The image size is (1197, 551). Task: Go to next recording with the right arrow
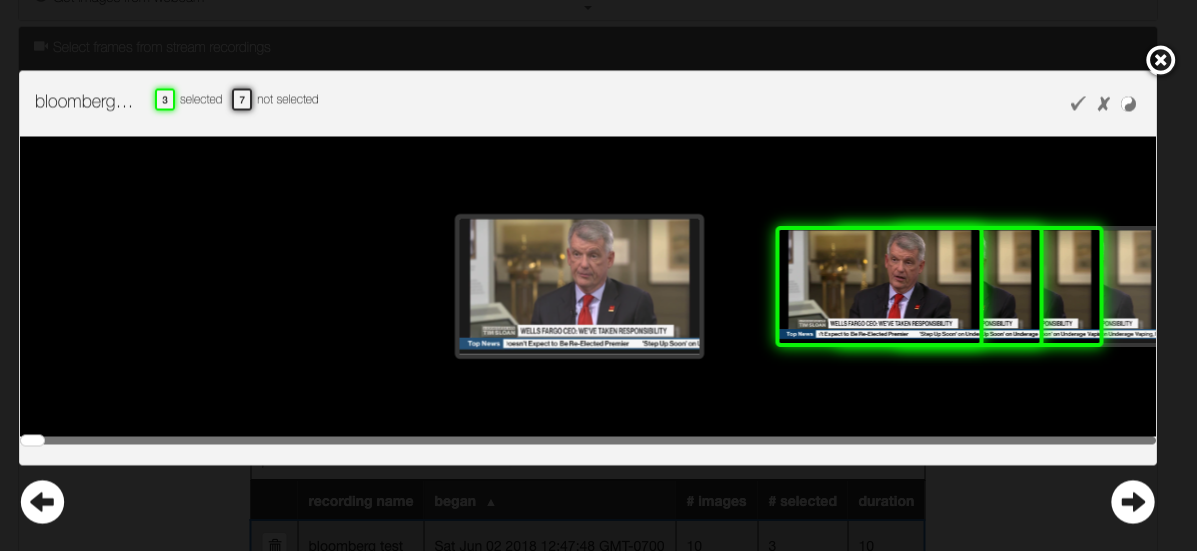tap(1133, 502)
